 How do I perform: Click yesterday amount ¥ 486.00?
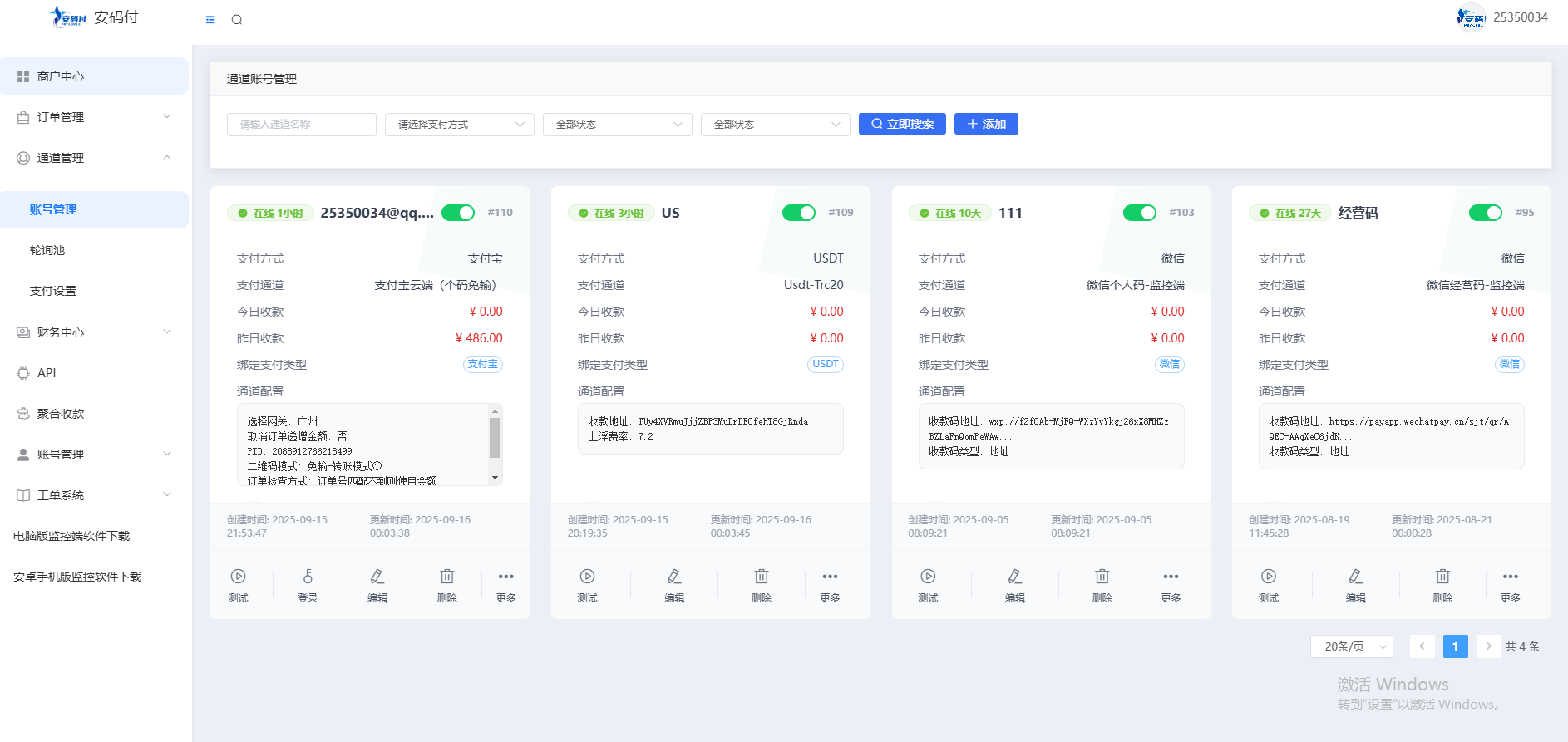pos(479,338)
